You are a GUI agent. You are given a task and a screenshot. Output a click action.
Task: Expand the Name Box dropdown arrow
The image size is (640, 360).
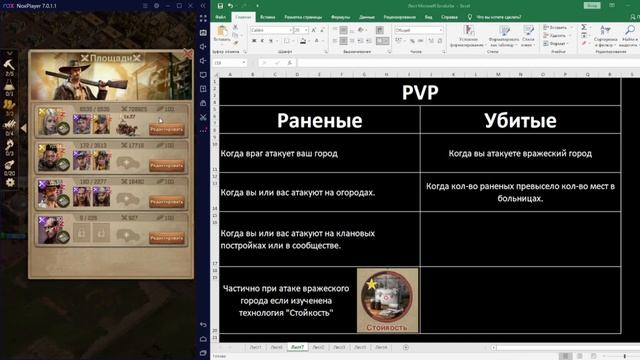pos(244,63)
